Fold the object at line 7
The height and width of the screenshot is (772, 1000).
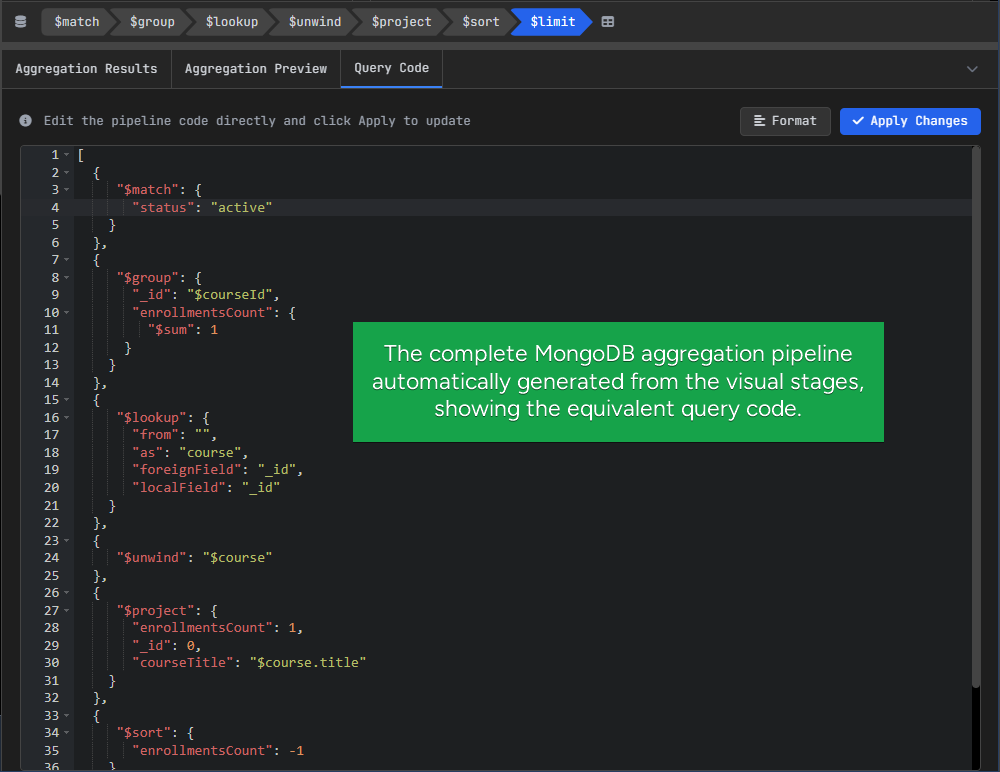coord(66,260)
